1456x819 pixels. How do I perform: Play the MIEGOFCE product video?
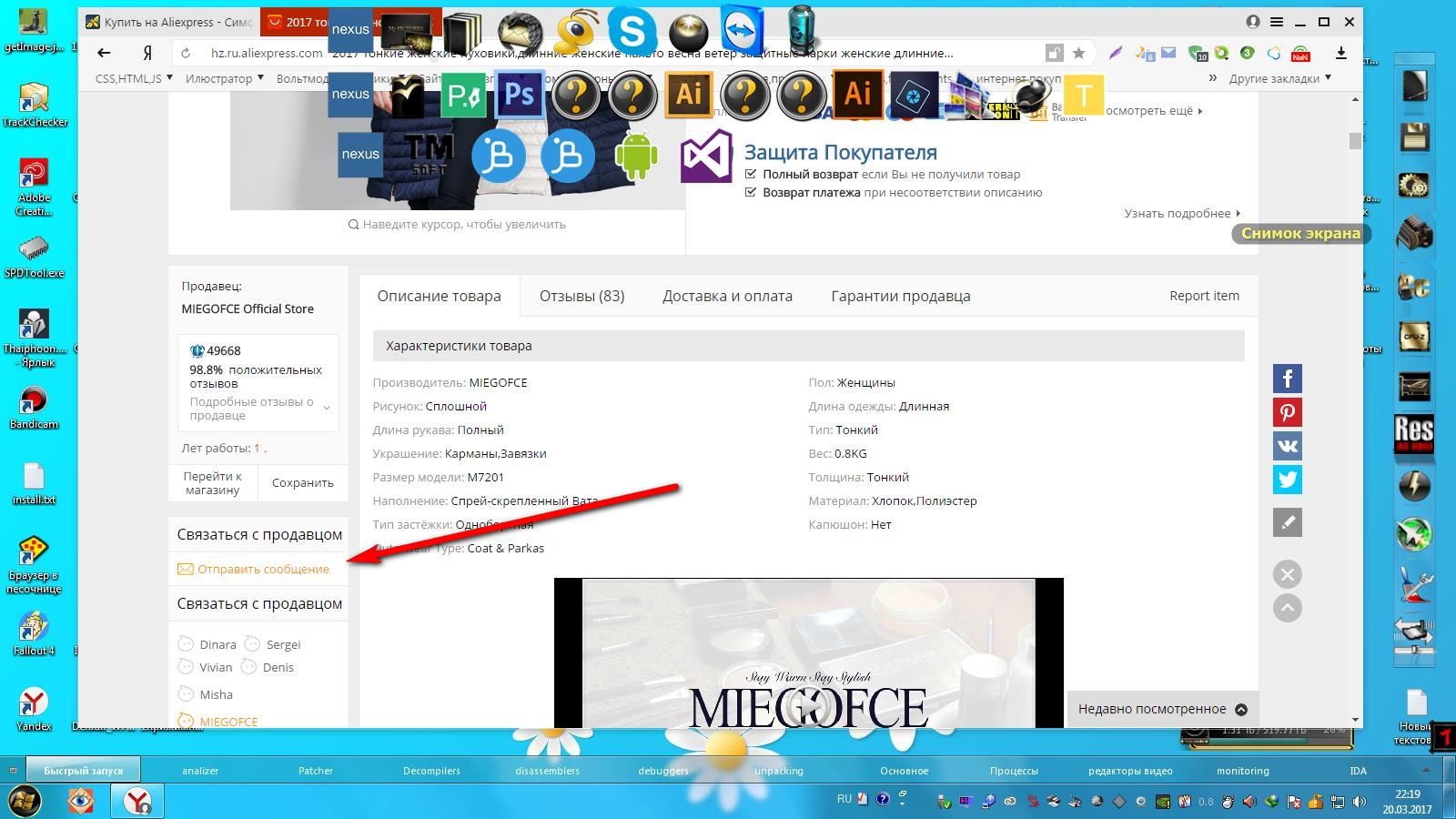tap(808, 706)
